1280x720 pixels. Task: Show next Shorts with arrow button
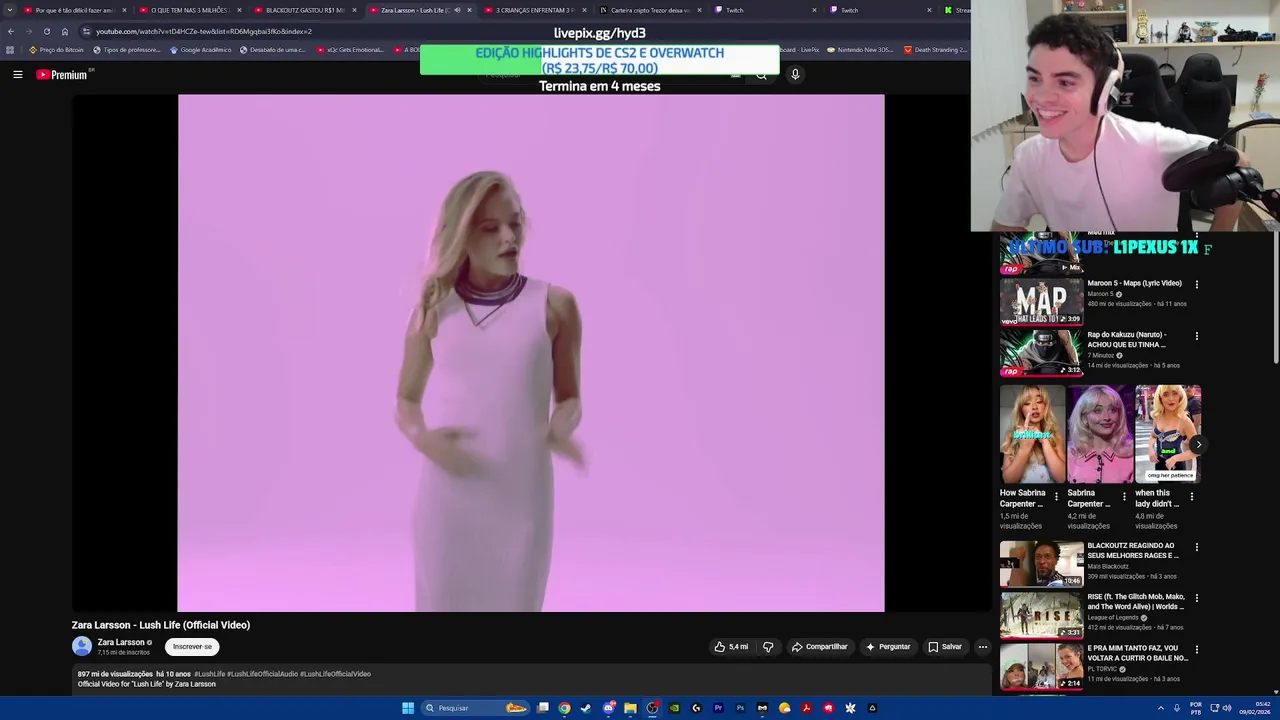(x=1198, y=444)
